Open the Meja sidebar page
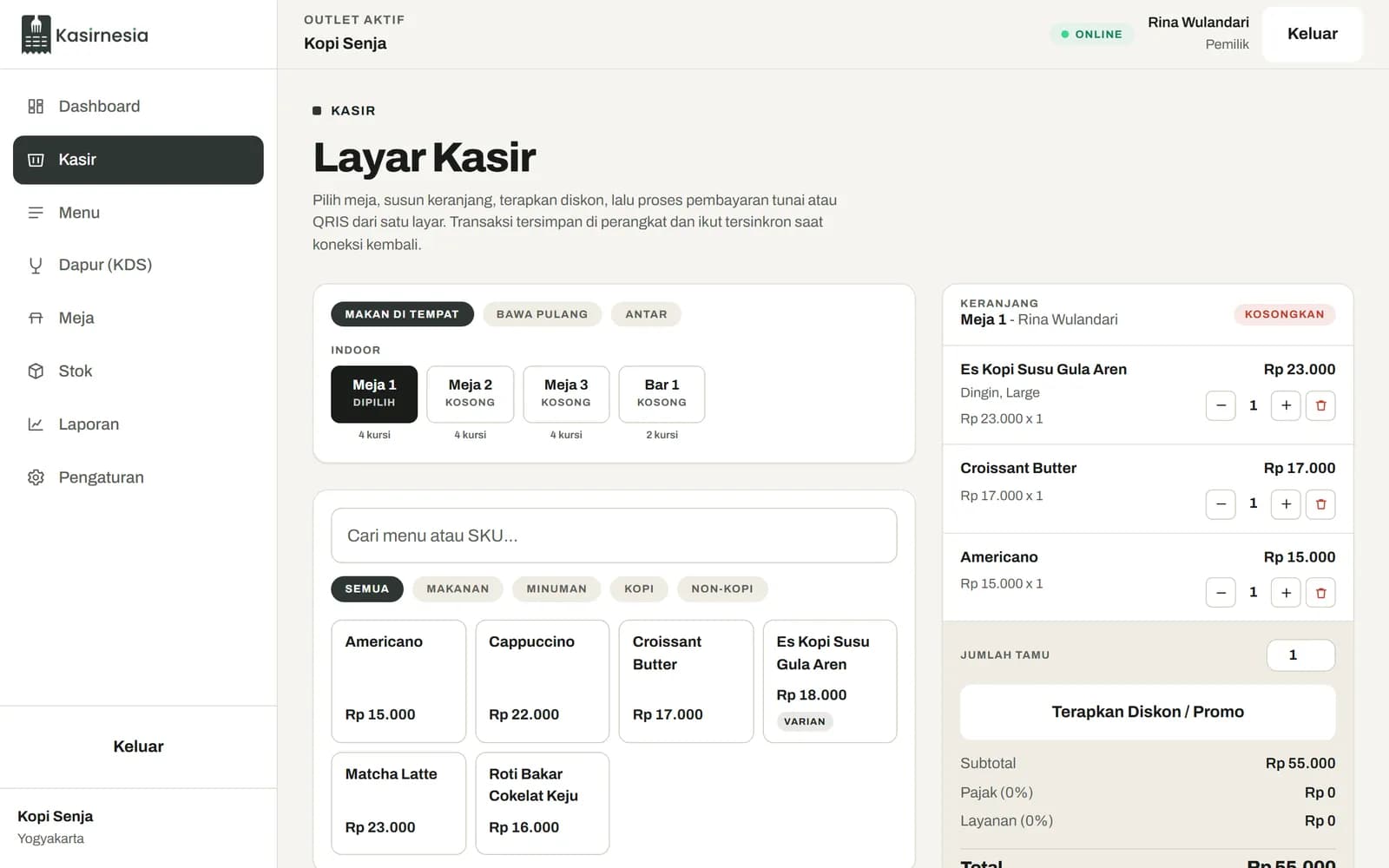The image size is (1389, 868). point(138,319)
